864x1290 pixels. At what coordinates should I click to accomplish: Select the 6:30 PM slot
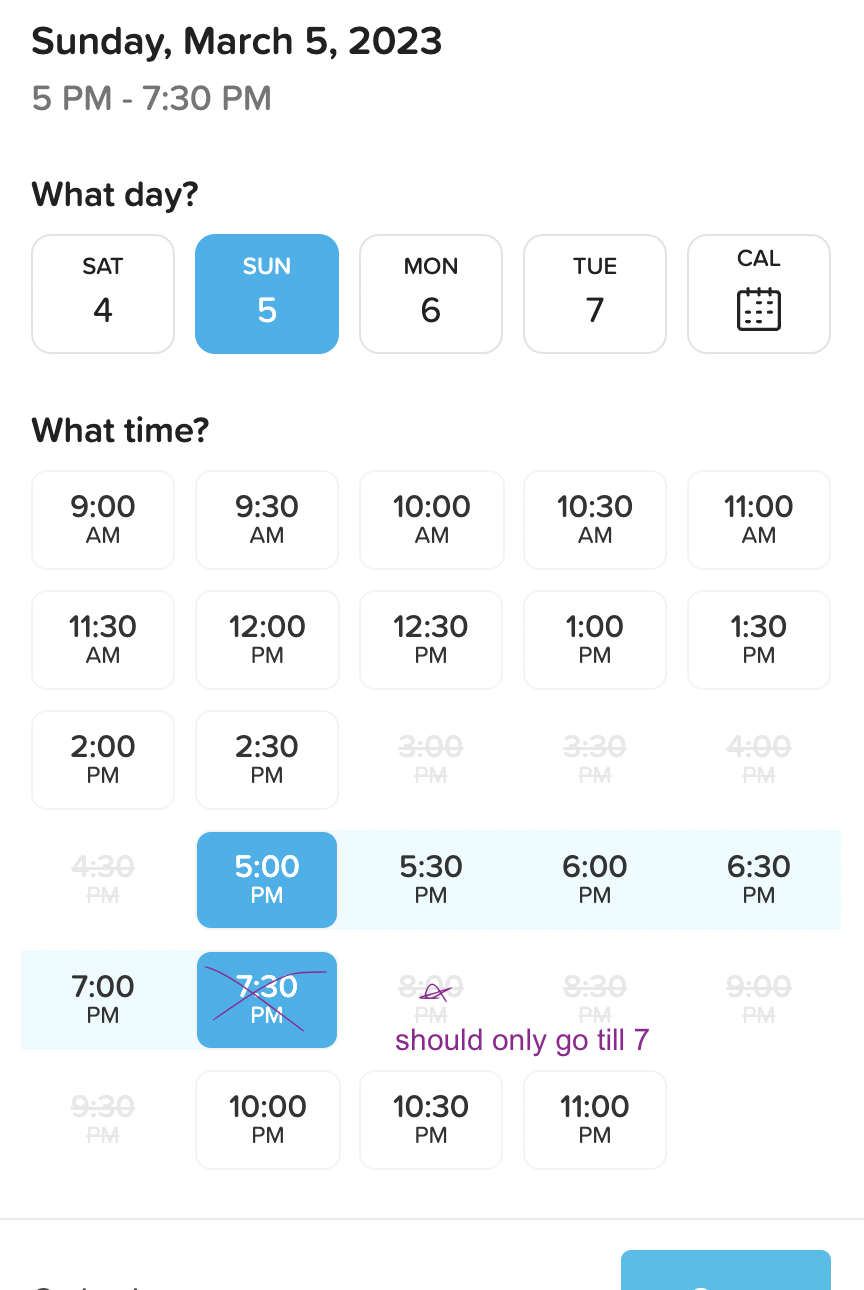(758, 880)
